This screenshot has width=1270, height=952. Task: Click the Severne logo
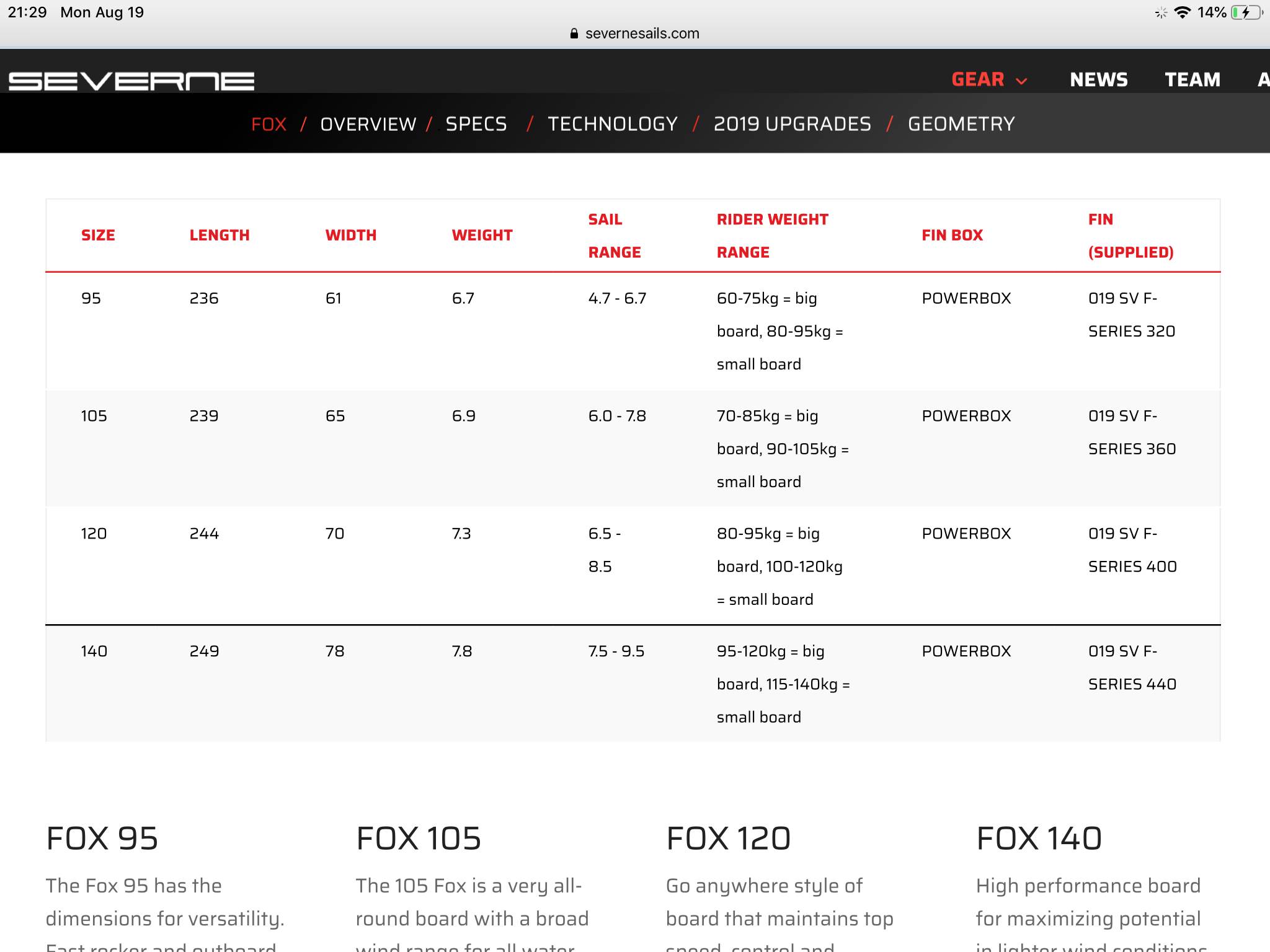pyautogui.click(x=131, y=81)
